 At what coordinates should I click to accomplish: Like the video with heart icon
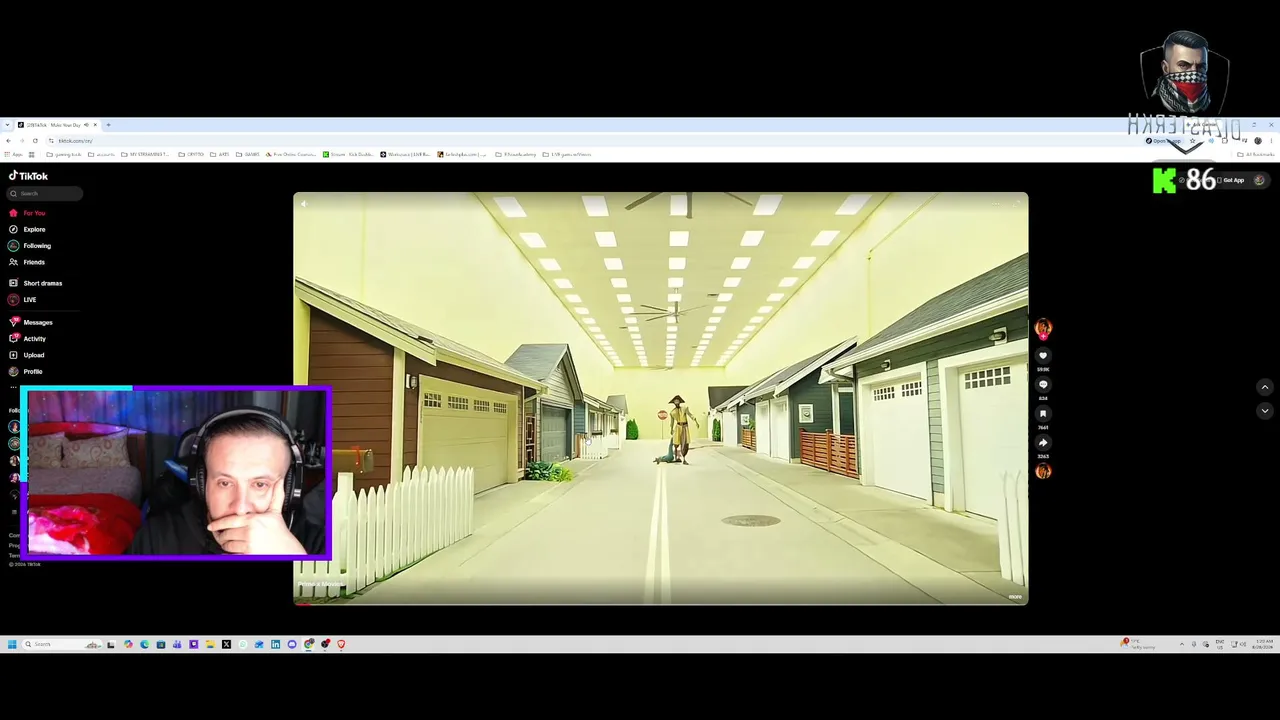tap(1043, 356)
